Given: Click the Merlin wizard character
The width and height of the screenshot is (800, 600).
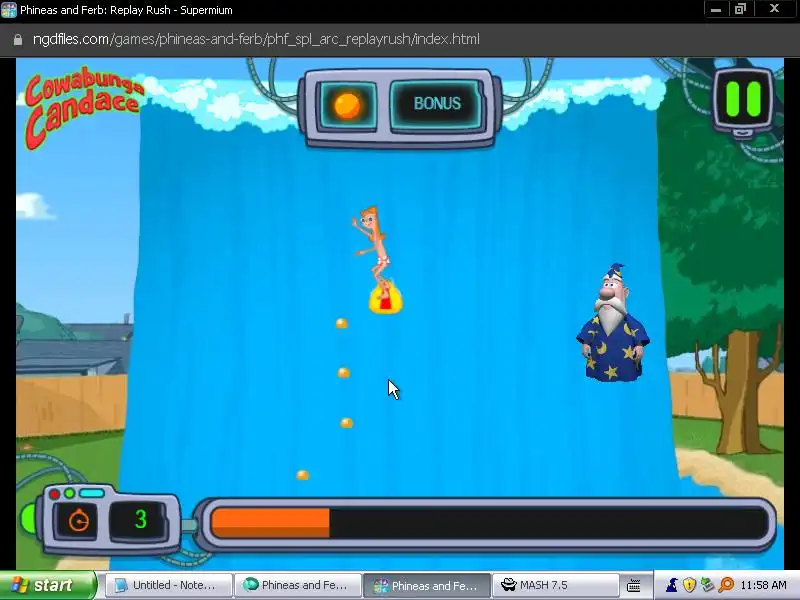Looking at the screenshot, I should 612,323.
